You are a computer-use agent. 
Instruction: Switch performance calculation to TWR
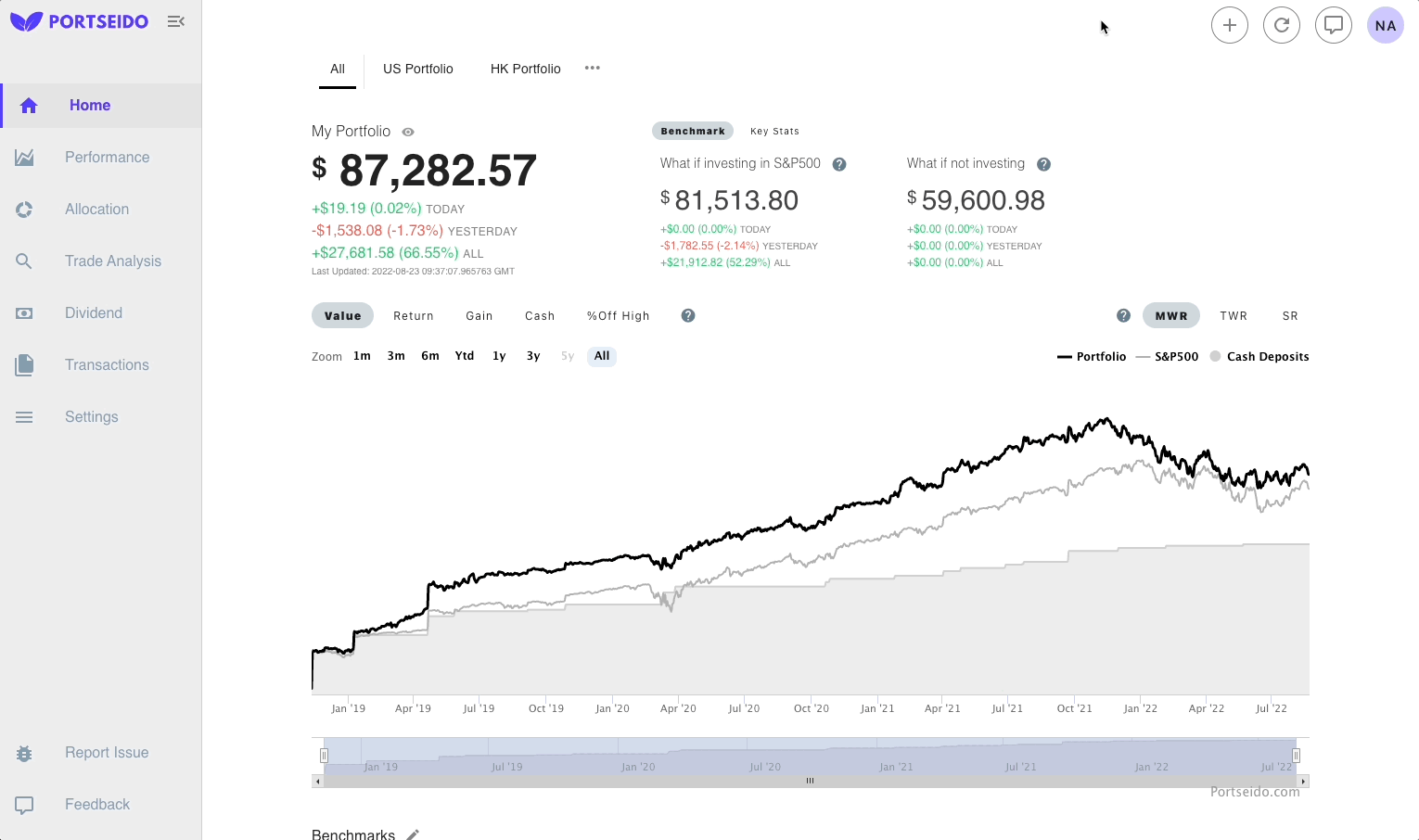[x=1234, y=315]
